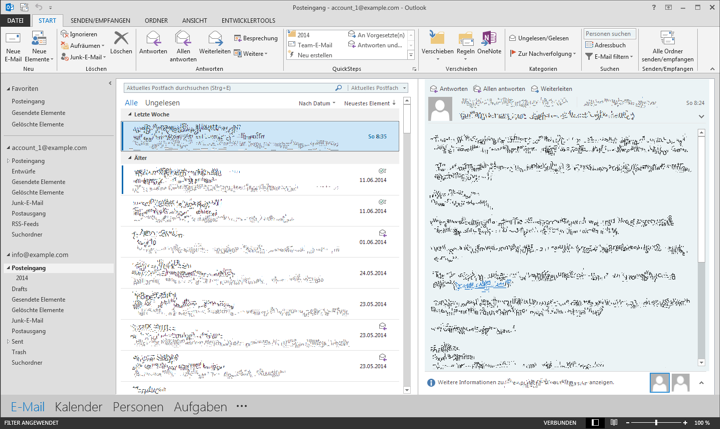The width and height of the screenshot is (720, 429).
Task: Click the reading pane's Antworten icon
Action: (x=433, y=89)
